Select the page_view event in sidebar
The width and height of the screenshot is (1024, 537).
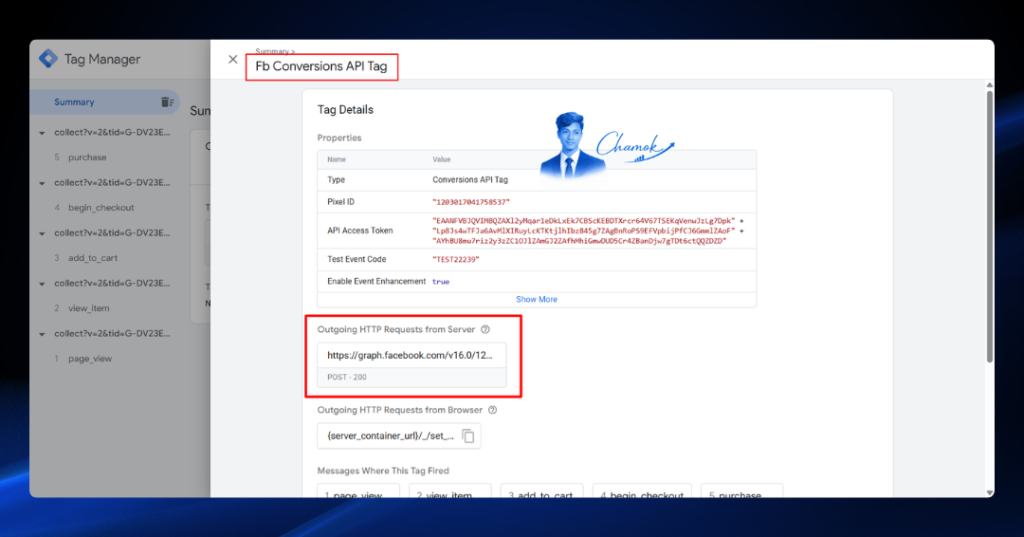click(x=90, y=359)
